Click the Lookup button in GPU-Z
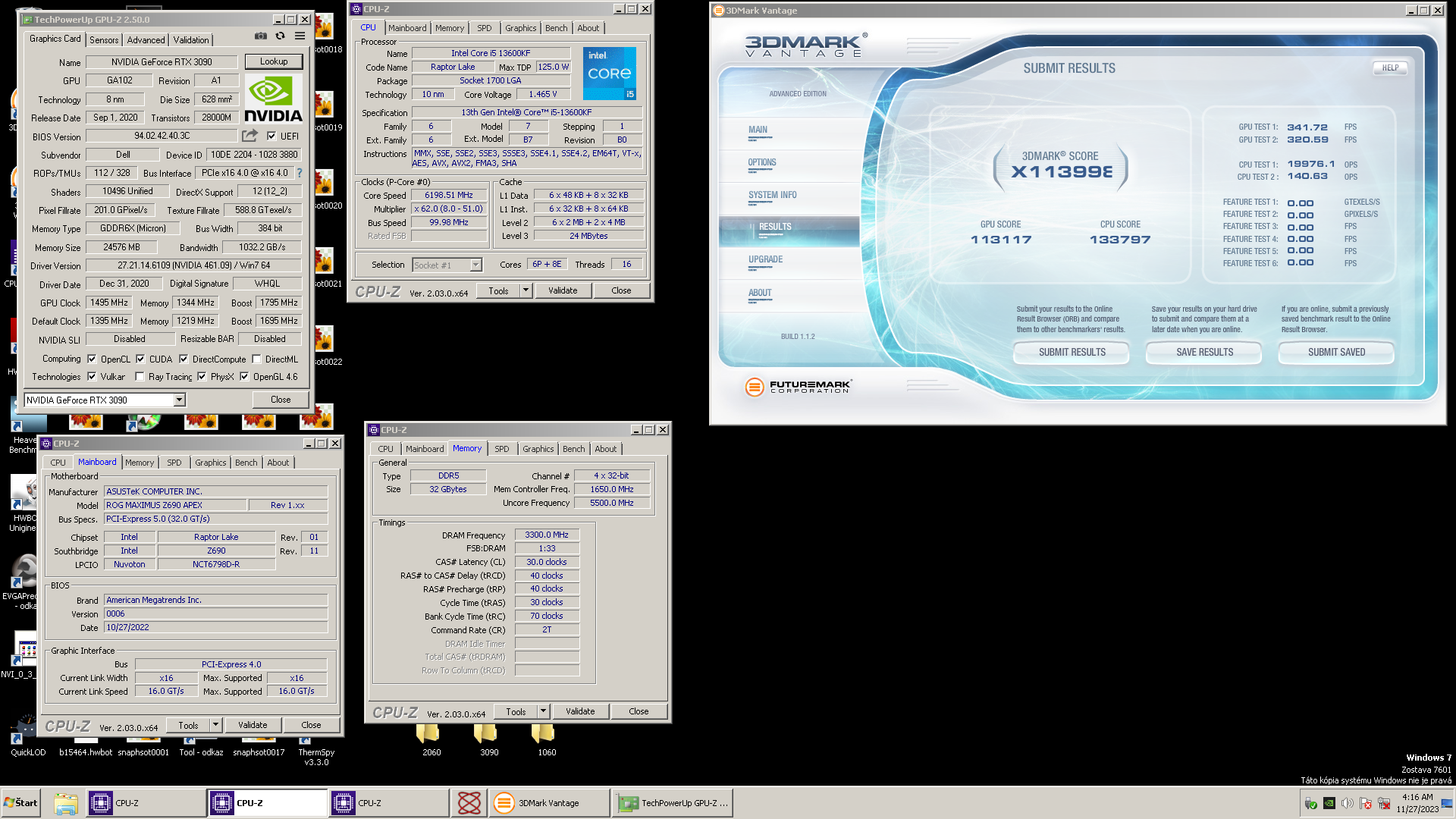Viewport: 1456px width, 819px height. pyautogui.click(x=274, y=61)
